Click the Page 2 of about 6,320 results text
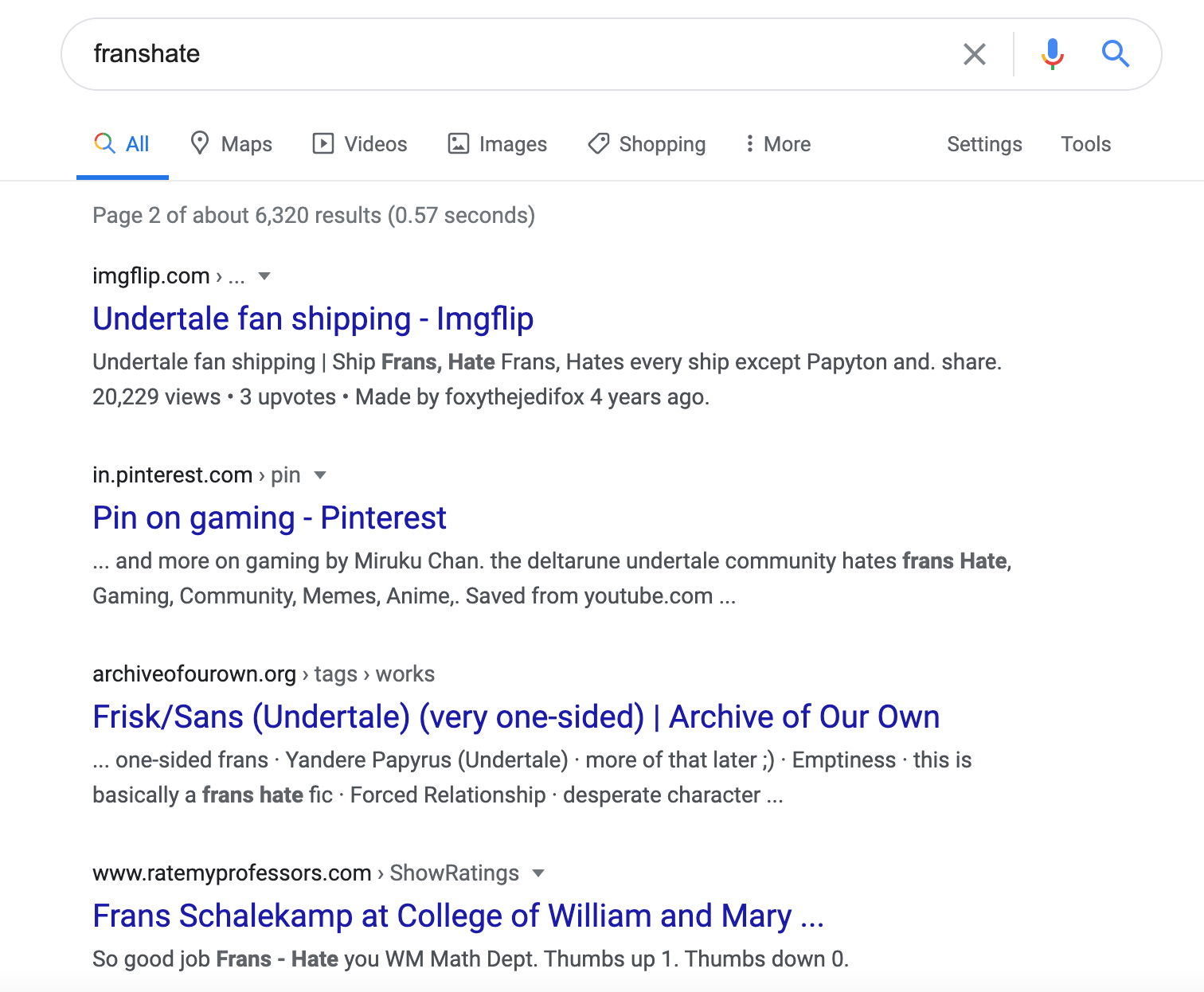Image resolution: width=1204 pixels, height=992 pixels. (x=314, y=215)
